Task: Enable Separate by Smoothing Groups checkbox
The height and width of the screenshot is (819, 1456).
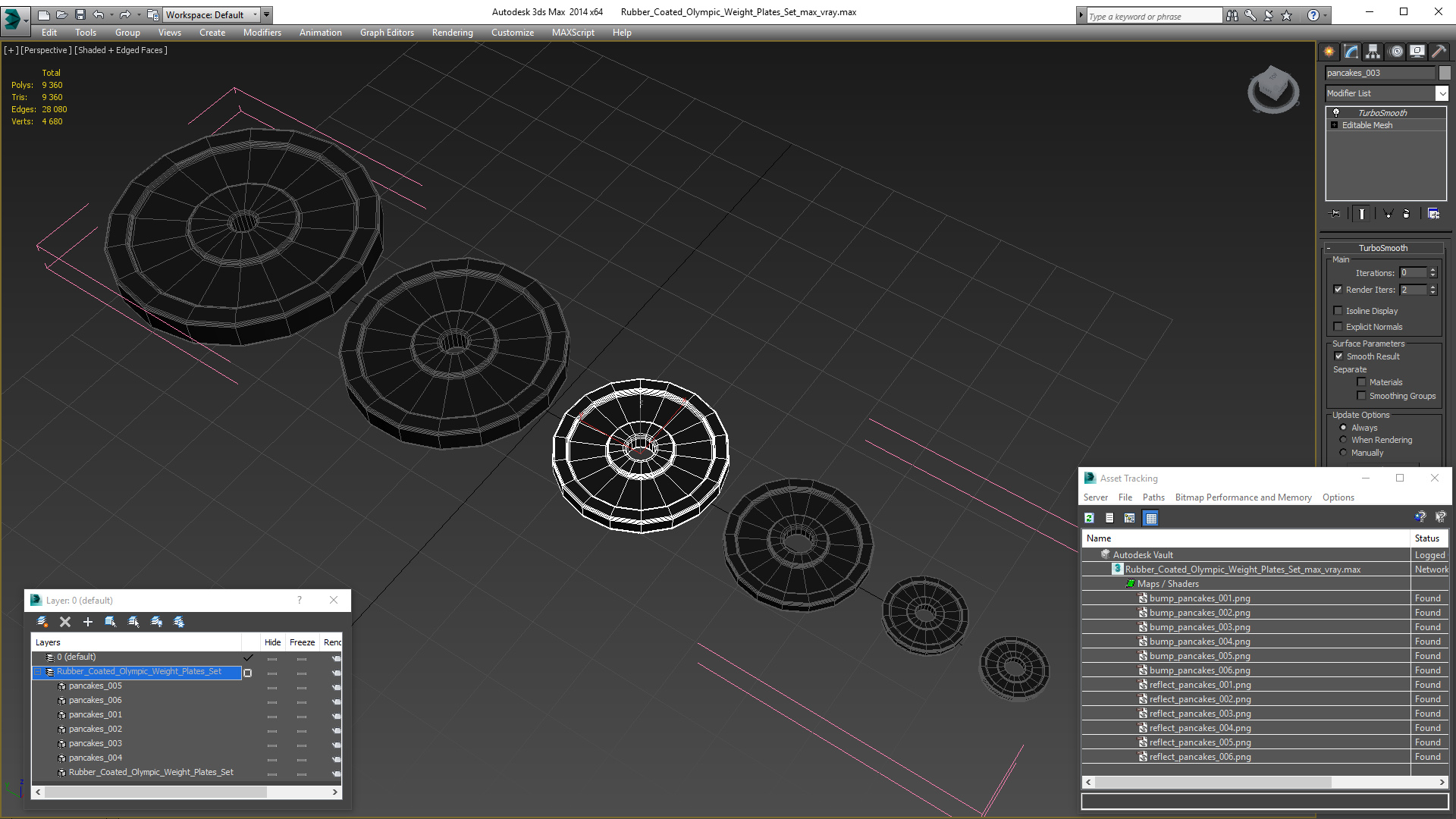Action: click(x=1361, y=396)
